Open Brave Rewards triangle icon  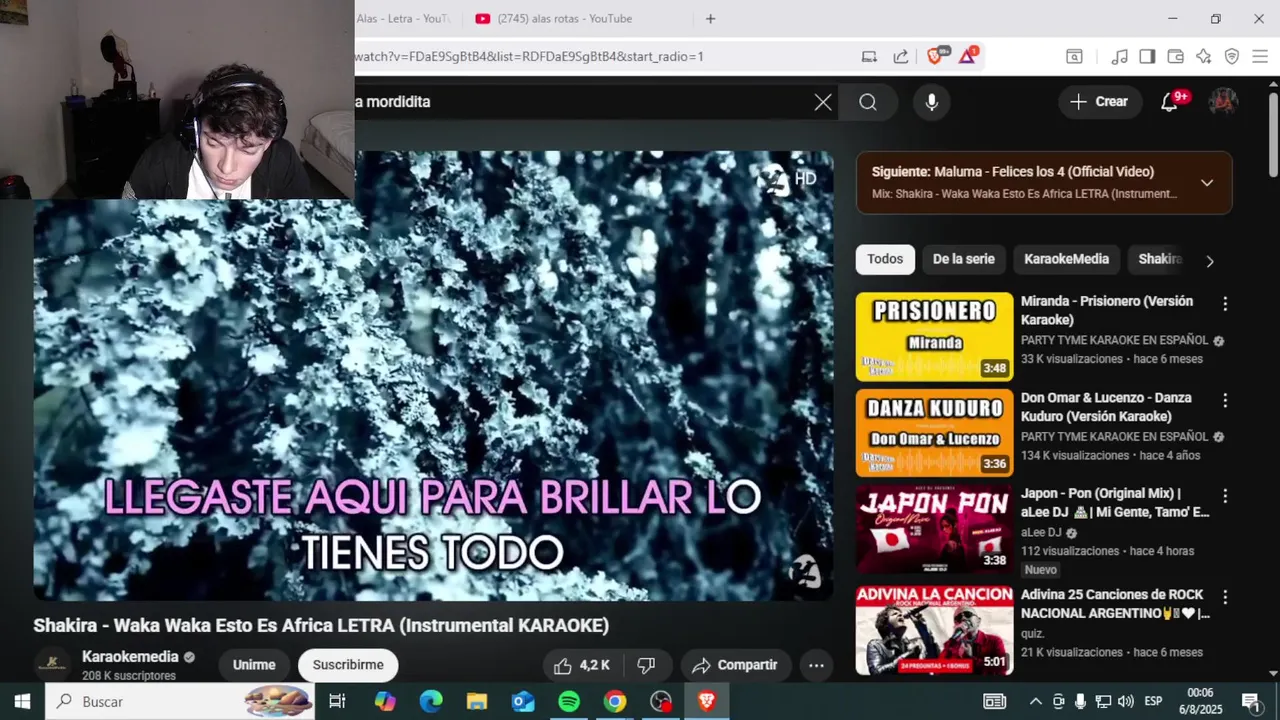pos(967,56)
